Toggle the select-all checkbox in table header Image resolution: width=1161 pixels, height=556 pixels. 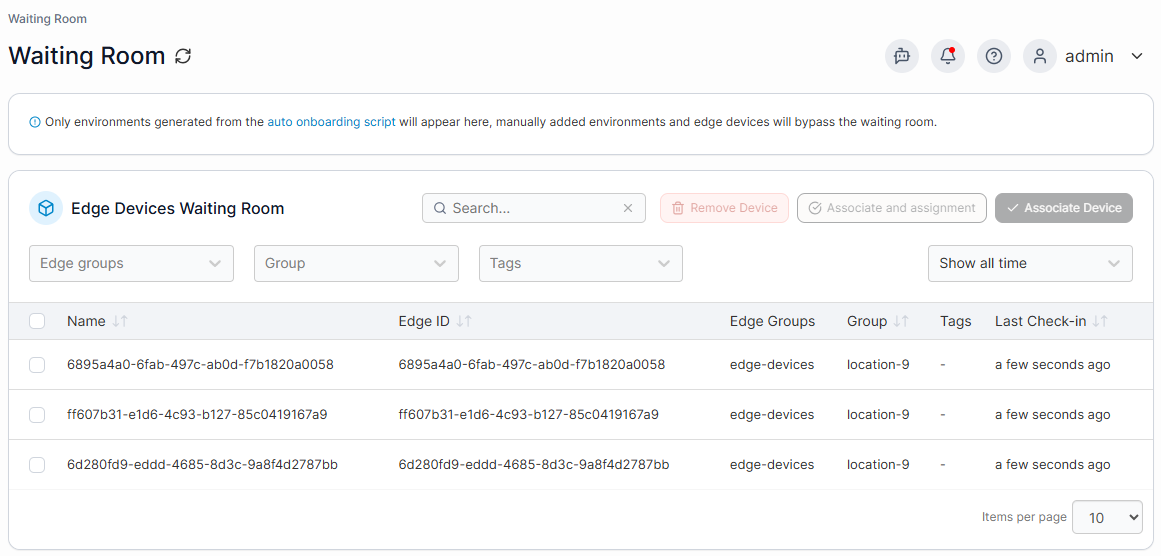[37, 321]
